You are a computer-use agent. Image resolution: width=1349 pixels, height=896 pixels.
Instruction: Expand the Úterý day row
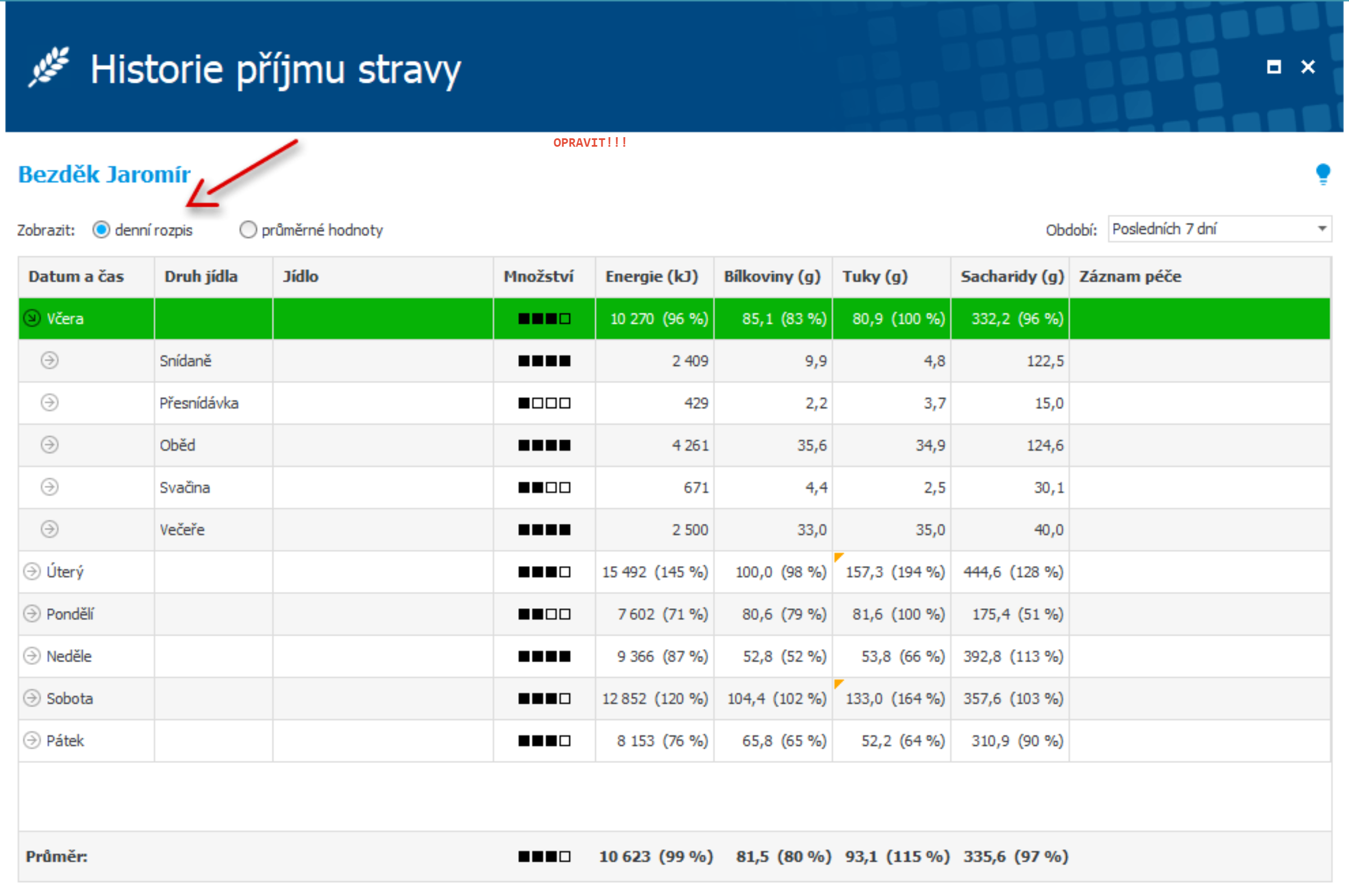click(32, 572)
